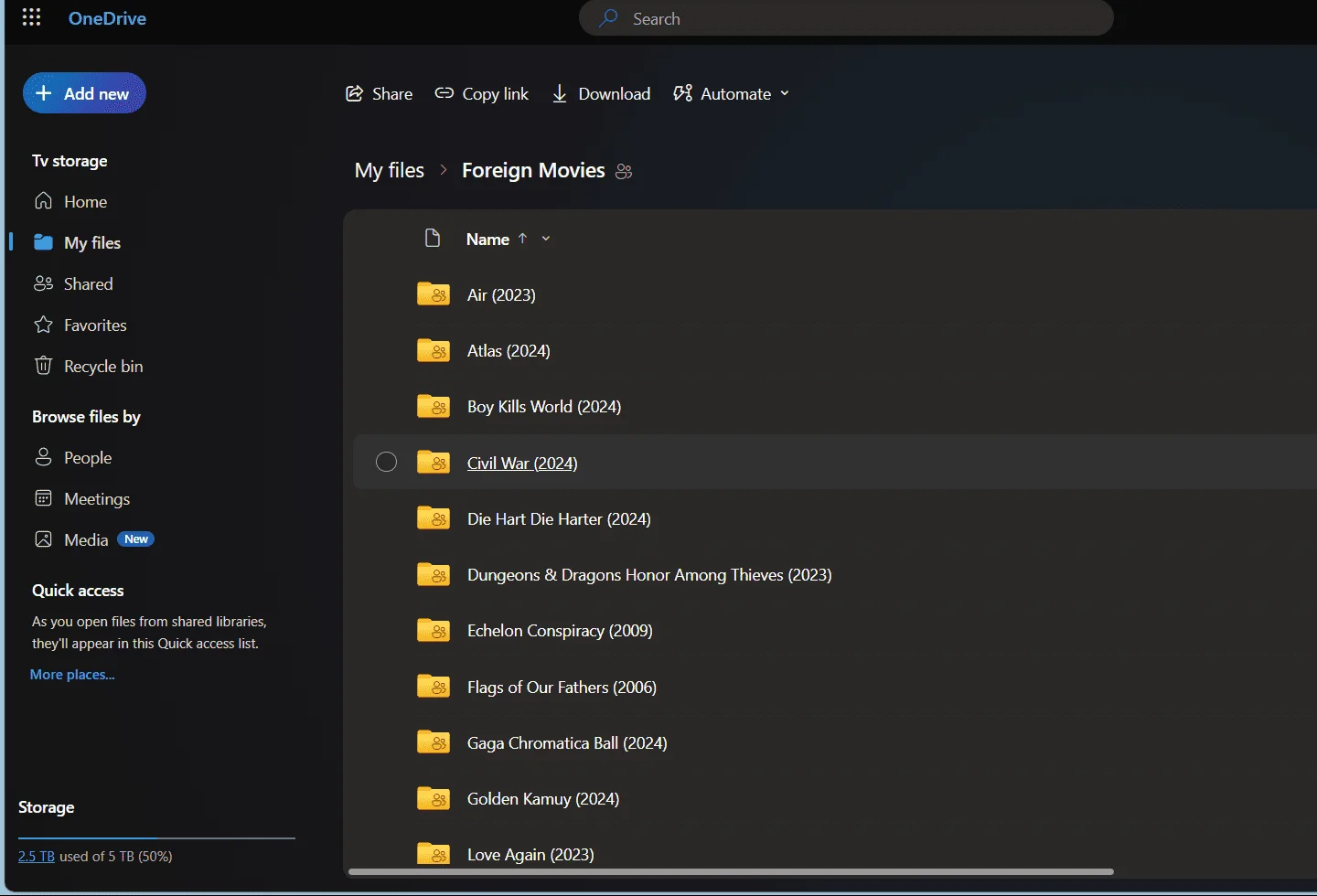The width and height of the screenshot is (1317, 896).
Task: Click the Favorites star icon
Action: click(x=43, y=325)
